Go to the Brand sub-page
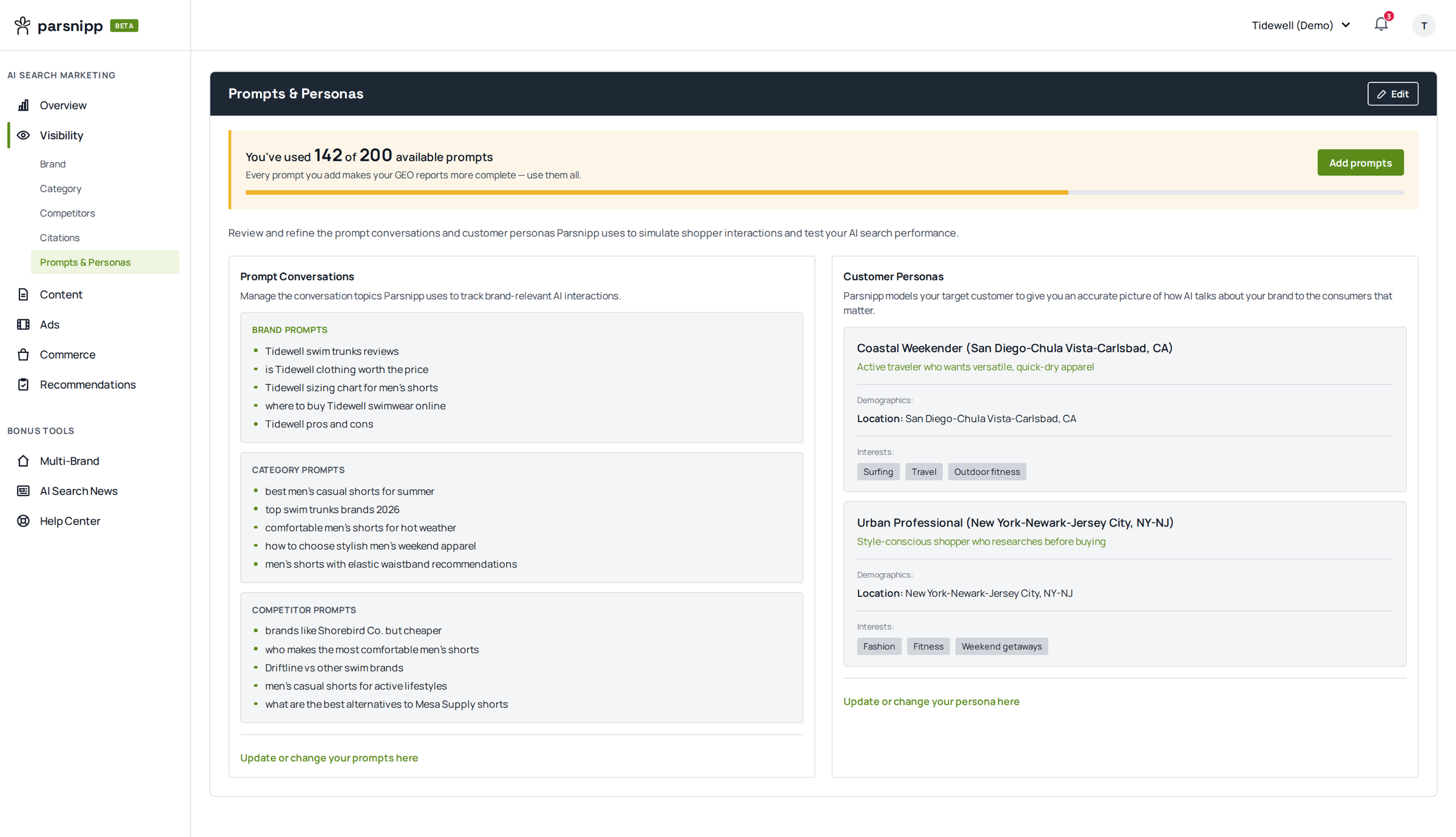 (53, 164)
